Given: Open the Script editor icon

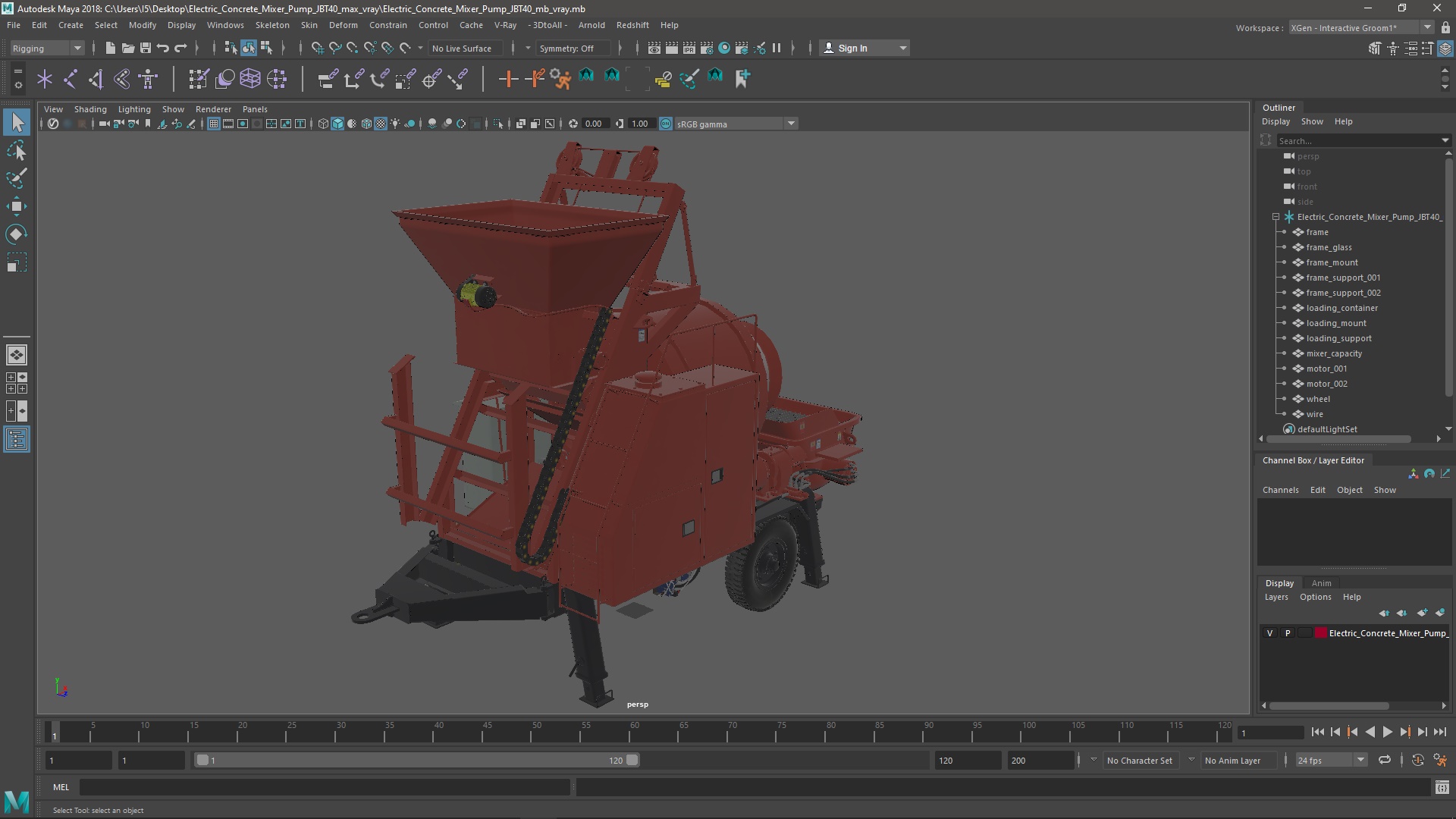Looking at the screenshot, I should pos(1442,788).
